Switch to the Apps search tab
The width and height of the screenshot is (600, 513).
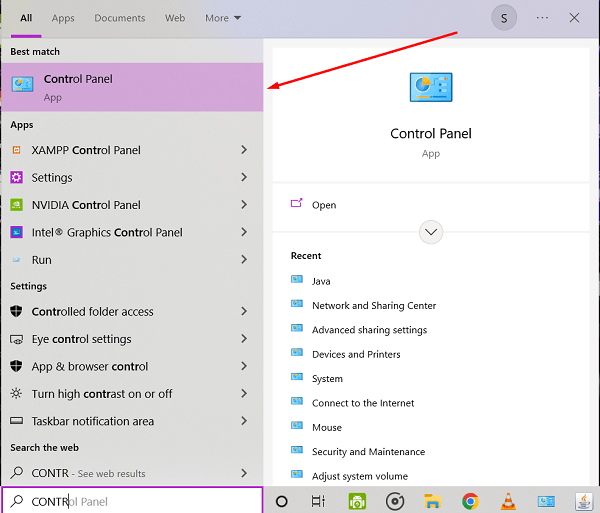point(63,18)
